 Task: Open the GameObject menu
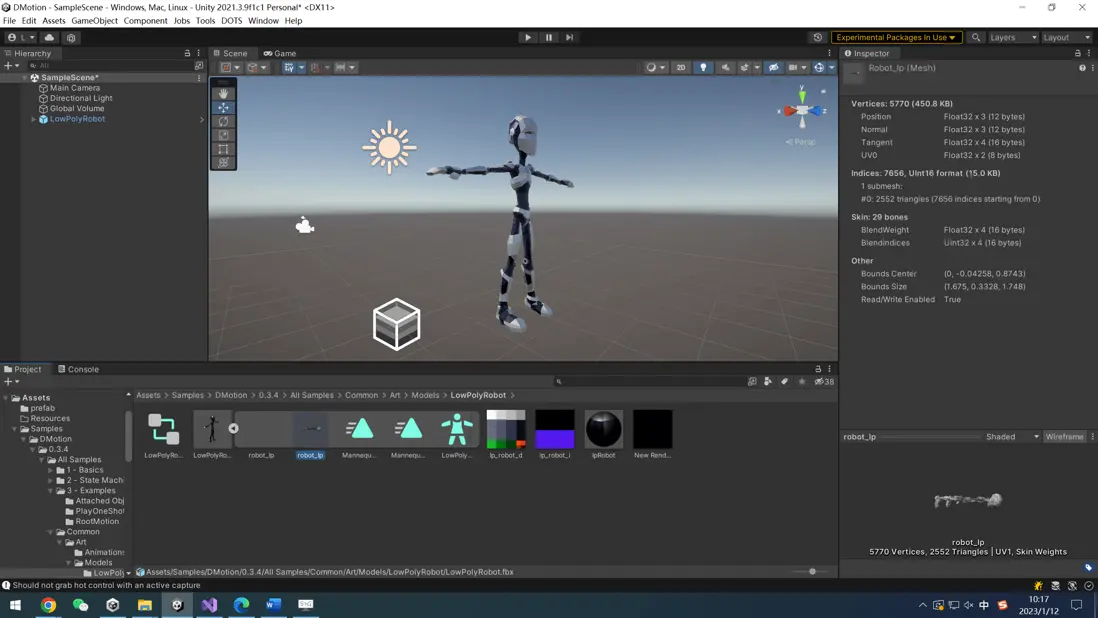[94, 20]
